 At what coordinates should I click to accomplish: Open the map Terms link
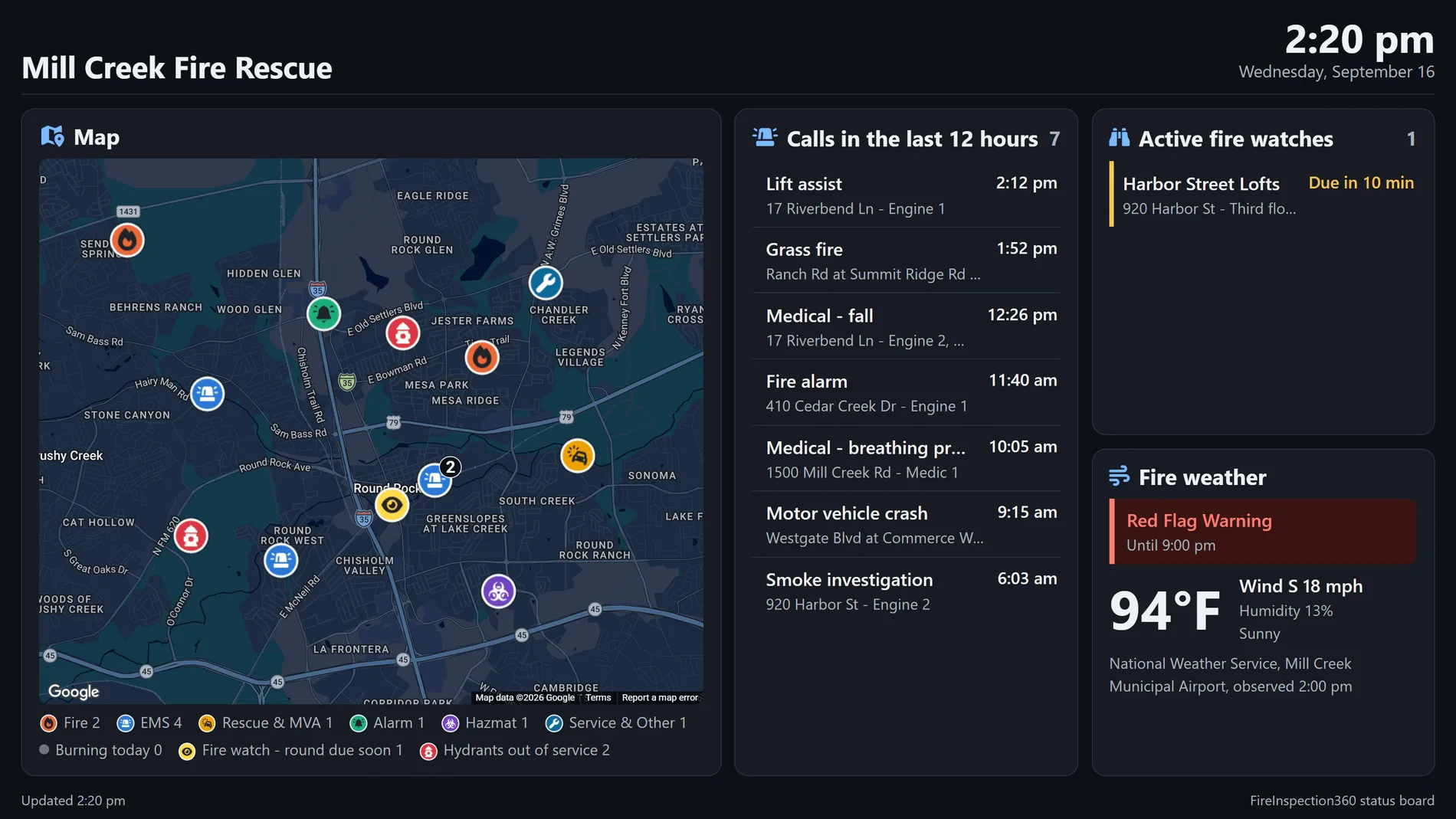598,698
